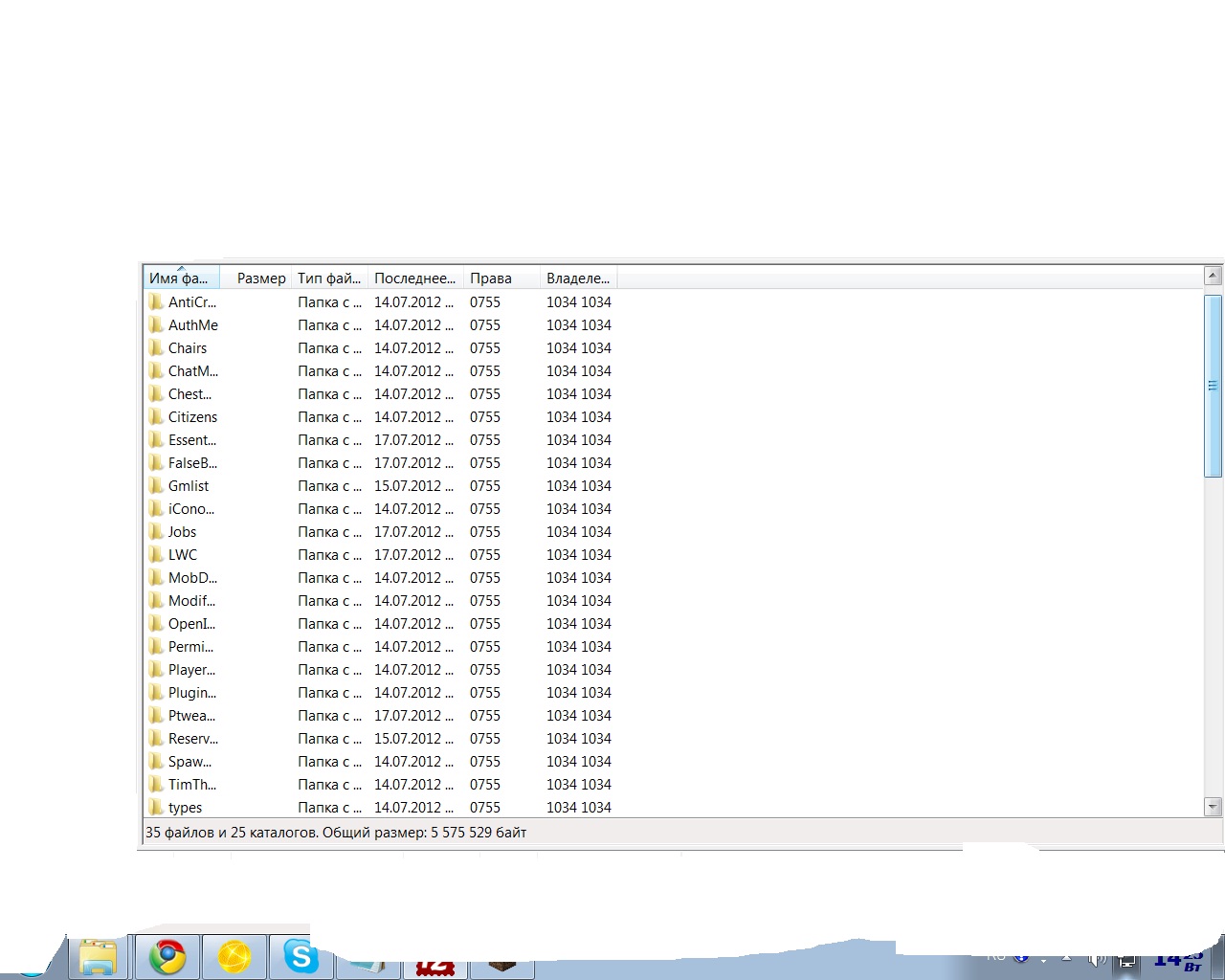The image size is (1225, 980).
Task: Open the Citizens folder
Action: click(x=192, y=417)
